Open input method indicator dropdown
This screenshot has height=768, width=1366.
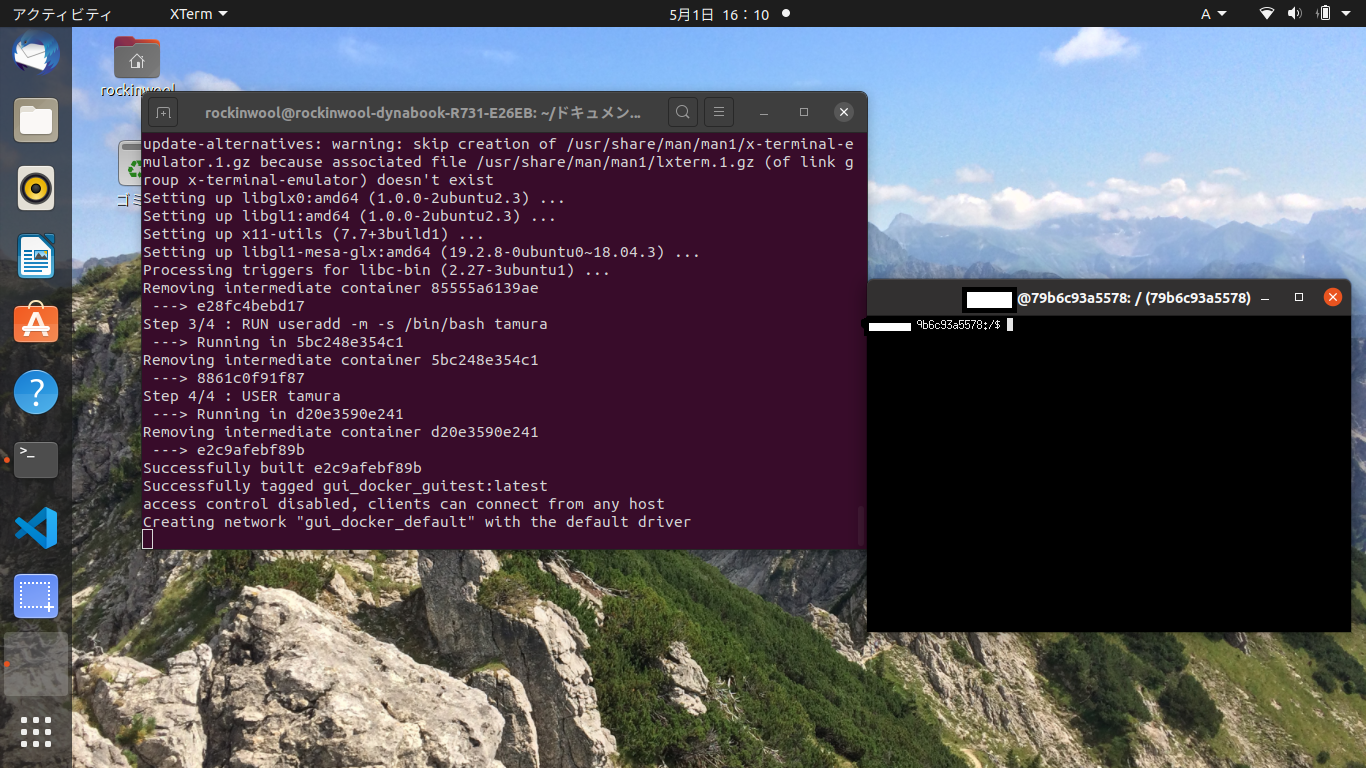tap(1212, 14)
